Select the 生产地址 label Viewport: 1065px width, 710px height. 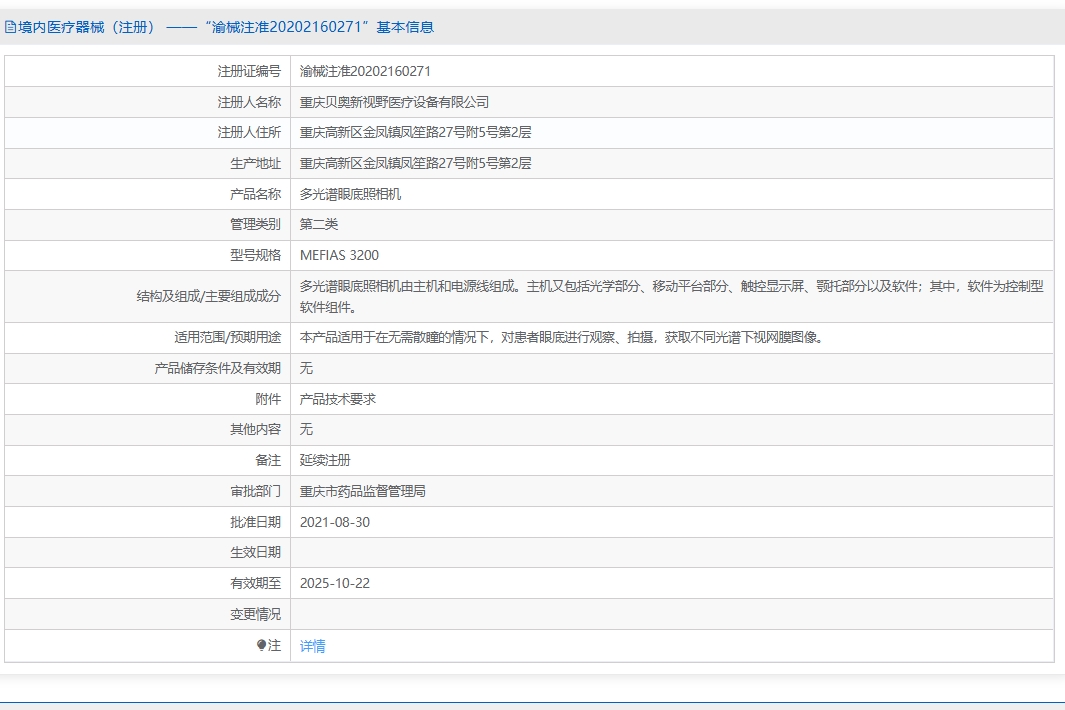tap(255, 163)
